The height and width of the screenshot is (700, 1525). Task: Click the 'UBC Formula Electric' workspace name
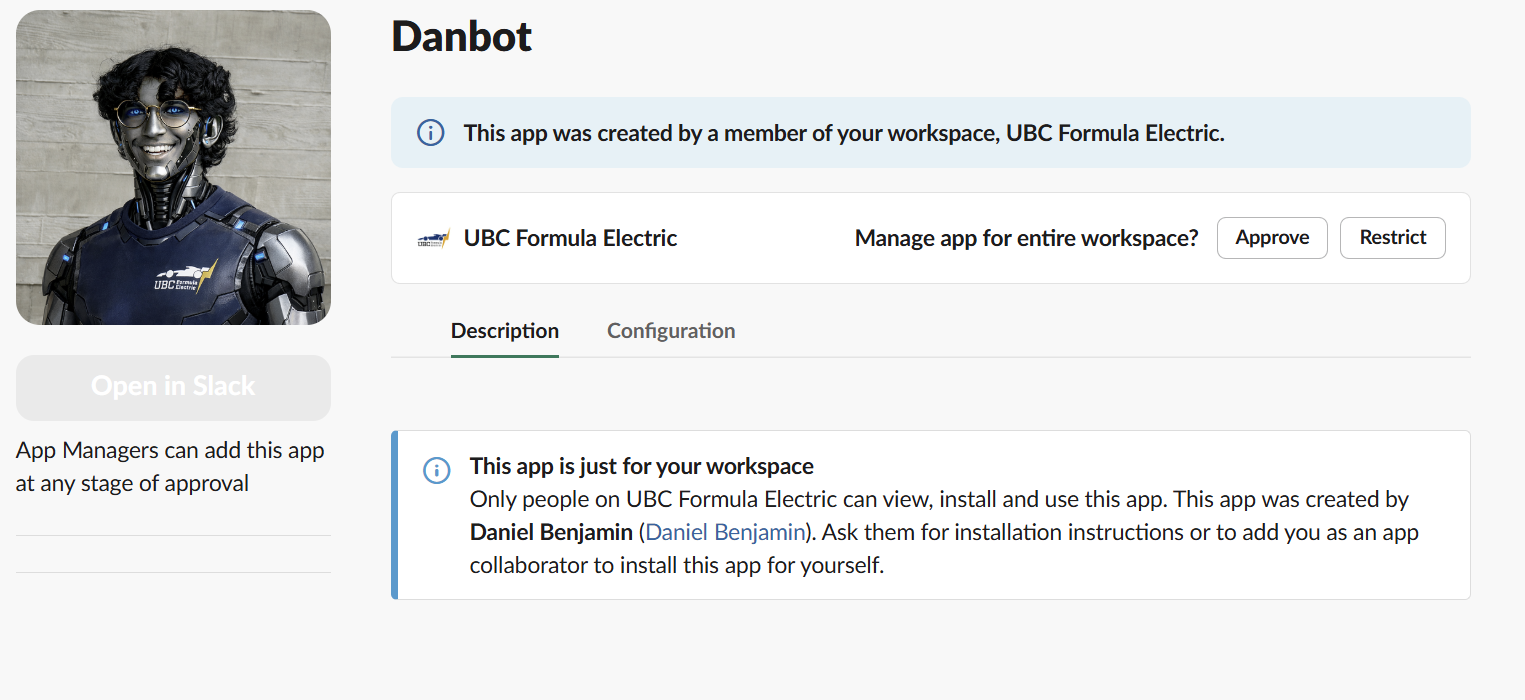point(571,238)
